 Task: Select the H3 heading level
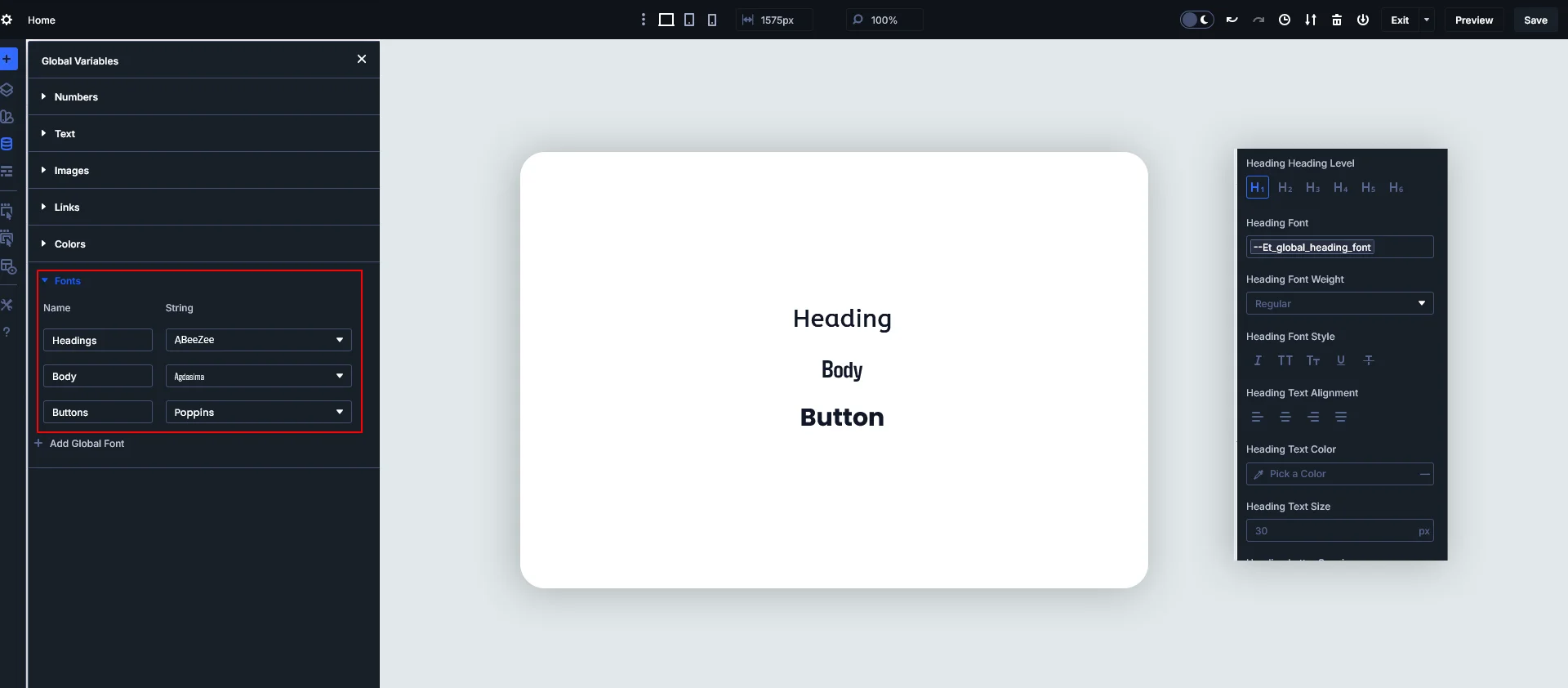point(1313,188)
